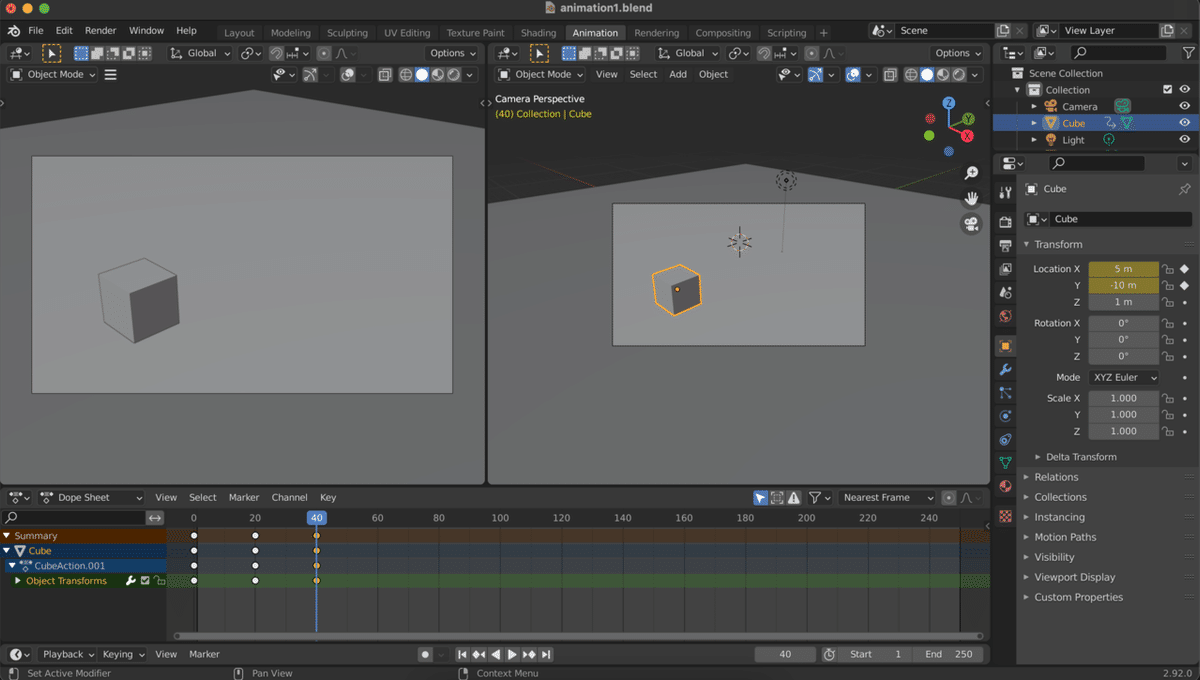Viewport: 1200px width, 680px height.
Task: Click the camera view toggle in right viewport
Action: tap(971, 224)
